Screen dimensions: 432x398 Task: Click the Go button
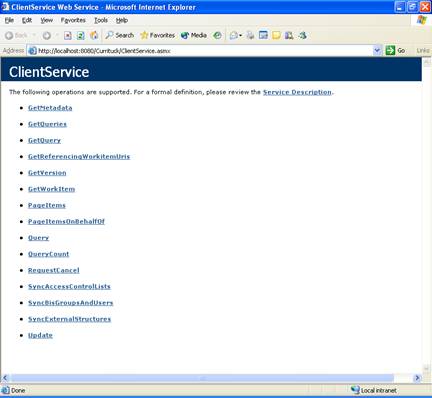pyautogui.click(x=395, y=50)
